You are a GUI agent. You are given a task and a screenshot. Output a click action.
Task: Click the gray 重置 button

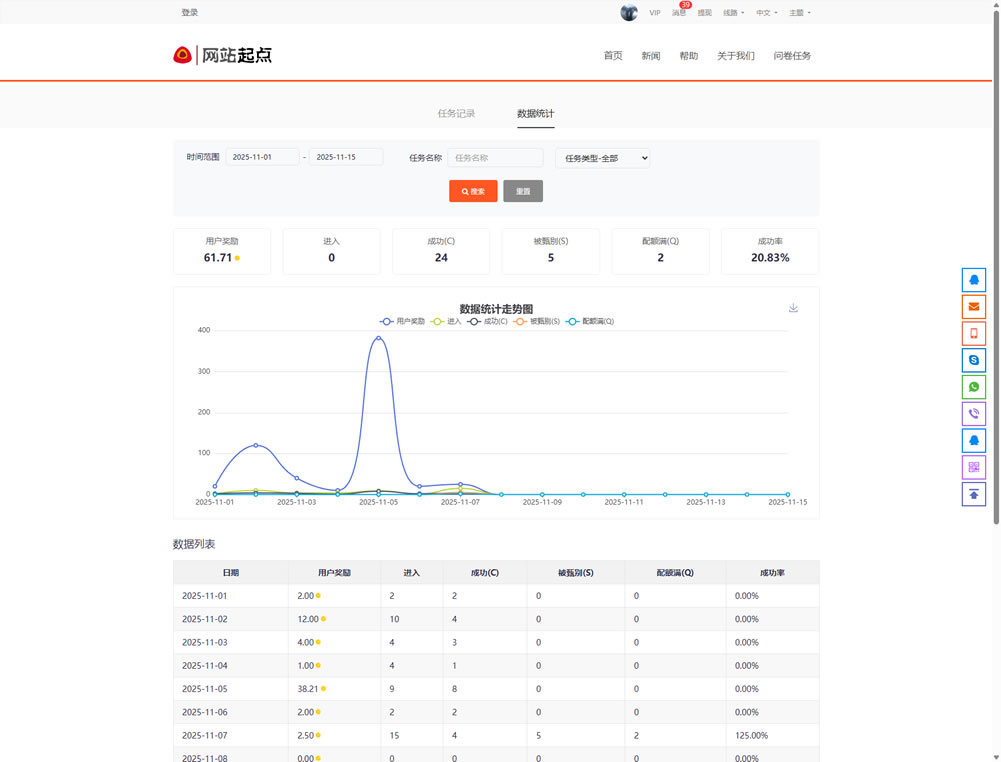coord(523,191)
